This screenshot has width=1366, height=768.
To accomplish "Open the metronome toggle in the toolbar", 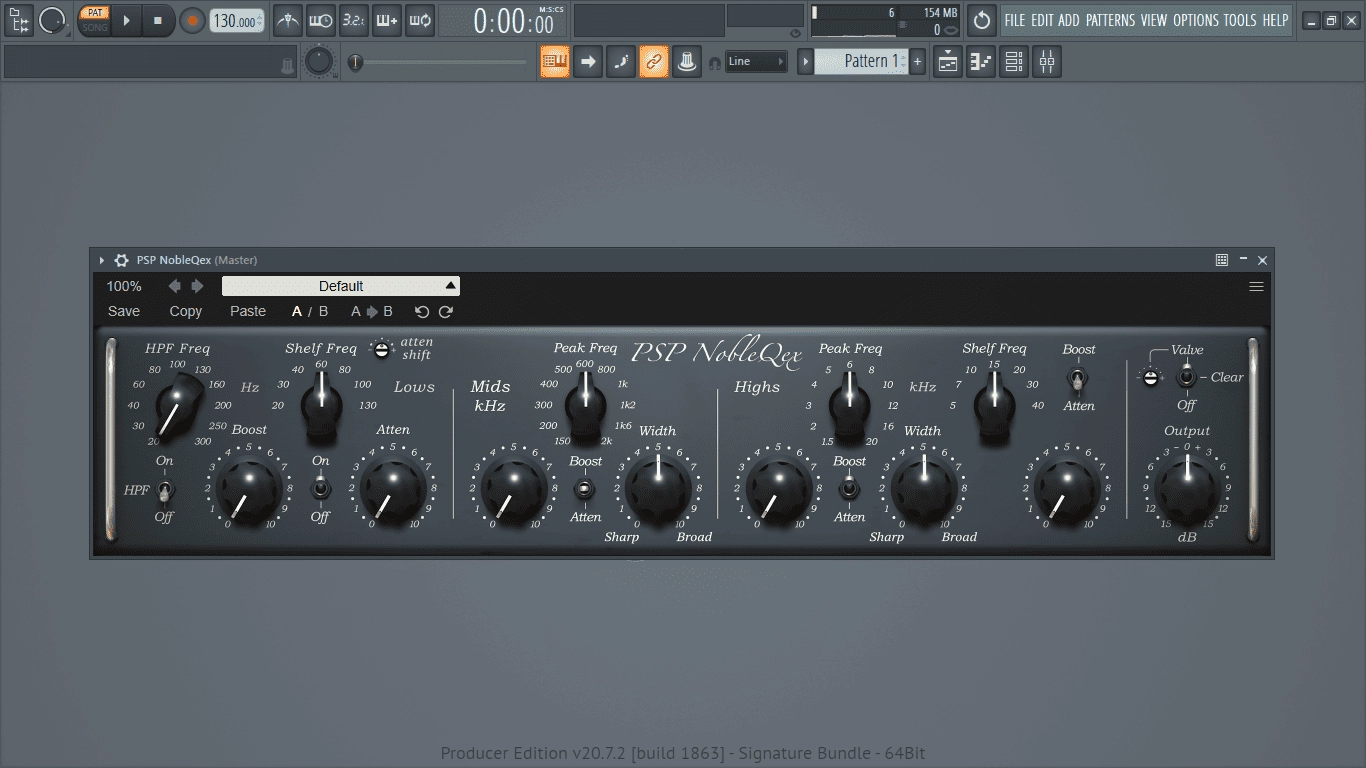I will click(288, 20).
